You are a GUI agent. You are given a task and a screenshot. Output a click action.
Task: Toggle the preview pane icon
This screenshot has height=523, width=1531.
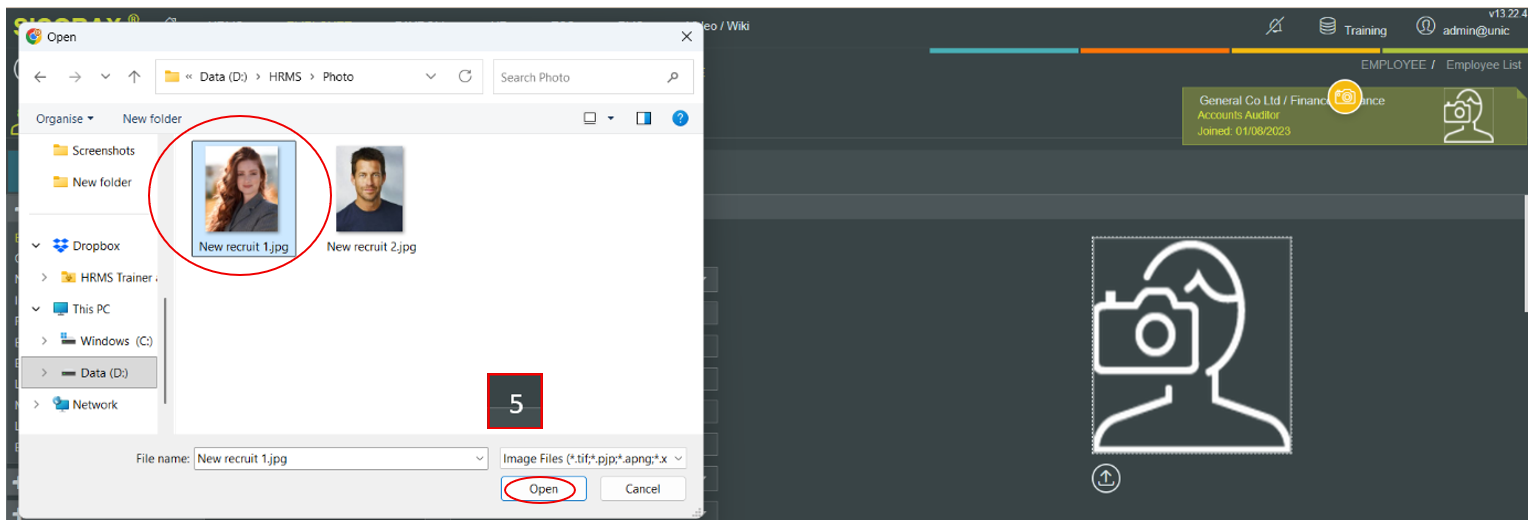[644, 118]
